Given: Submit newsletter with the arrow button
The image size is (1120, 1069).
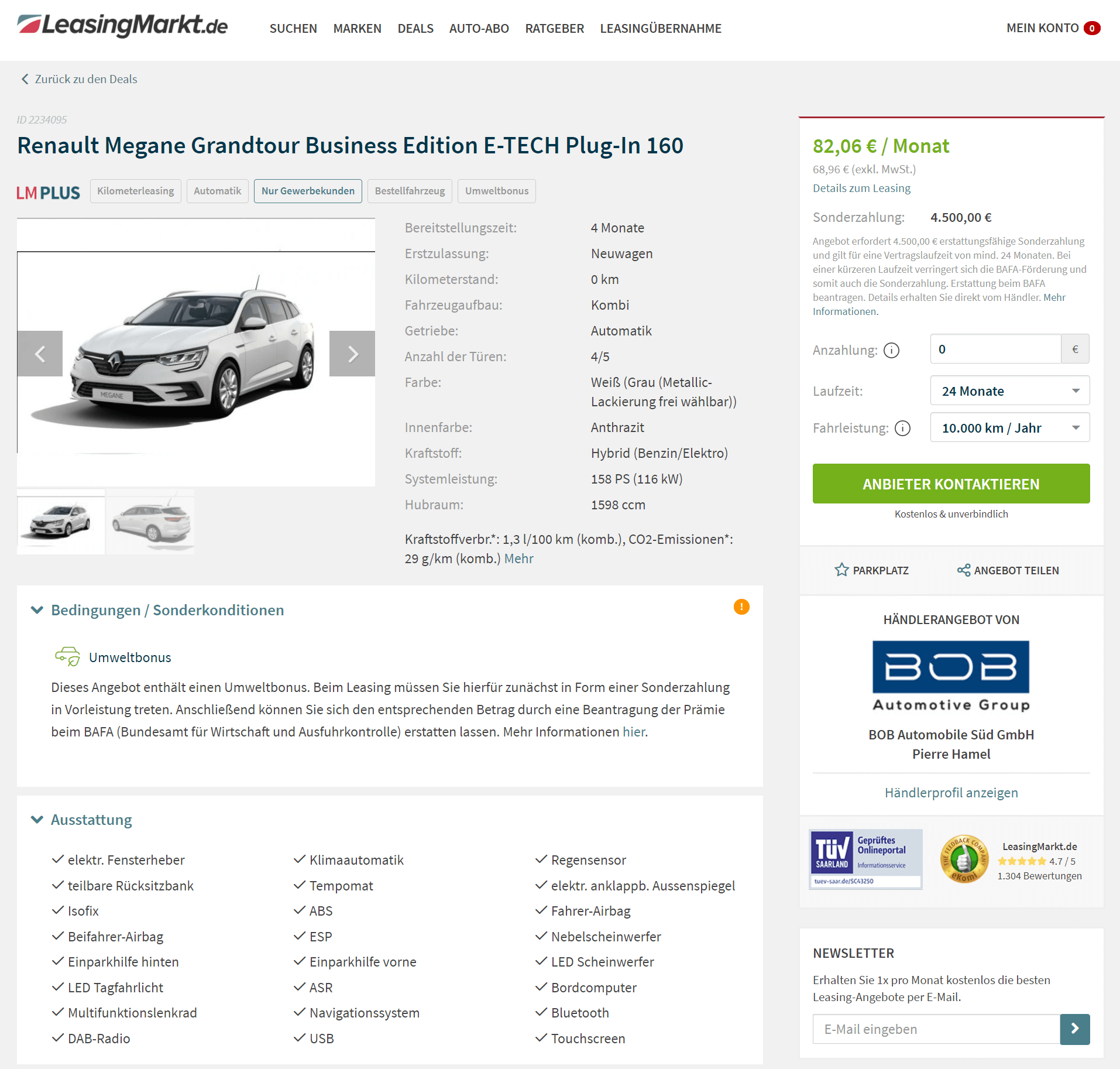Looking at the screenshot, I should pyautogui.click(x=1075, y=1029).
